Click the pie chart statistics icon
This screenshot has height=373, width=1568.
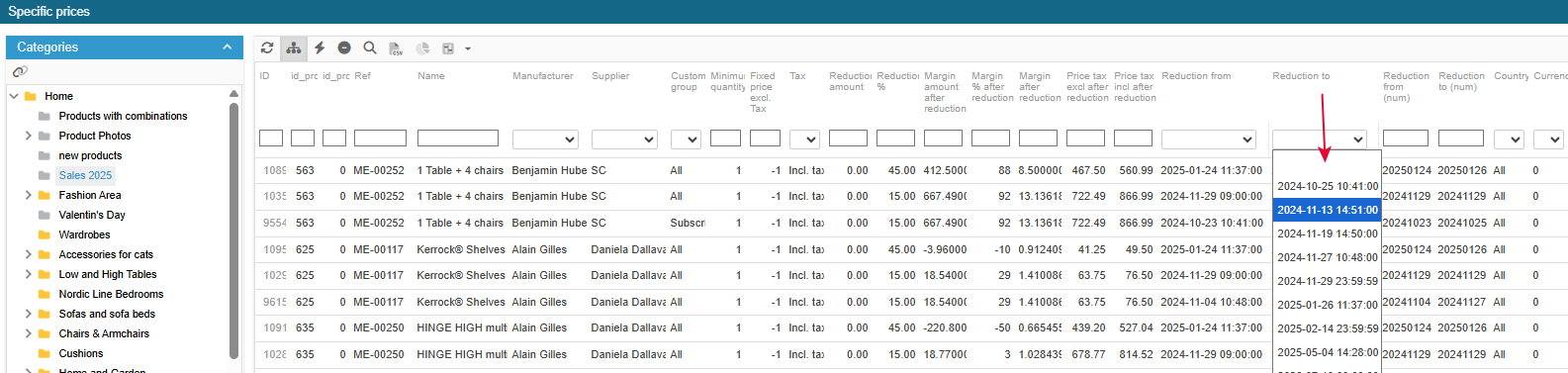(422, 47)
